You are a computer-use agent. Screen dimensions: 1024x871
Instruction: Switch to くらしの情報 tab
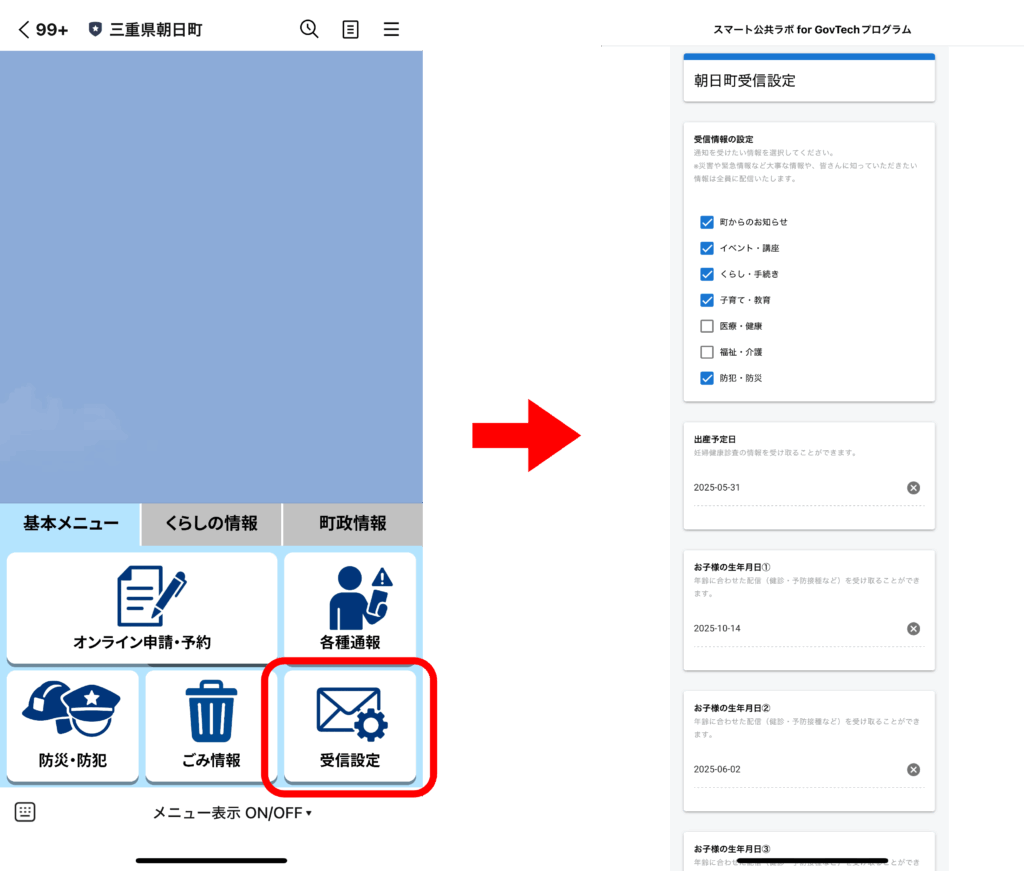(x=211, y=523)
